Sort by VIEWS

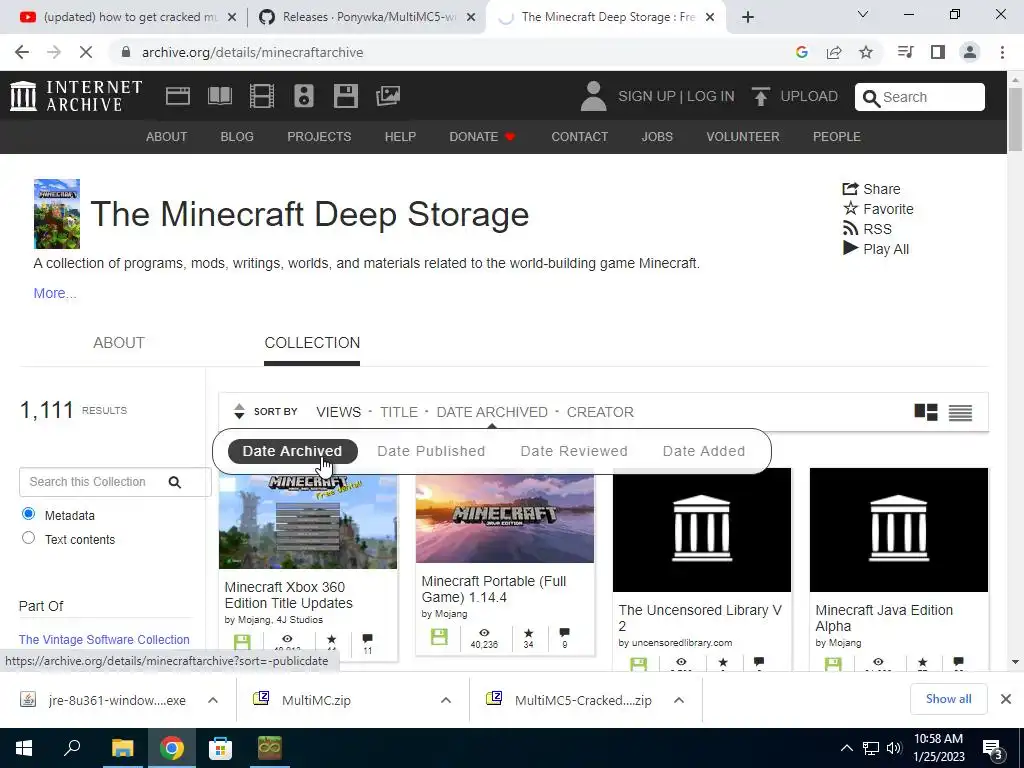[x=338, y=412]
